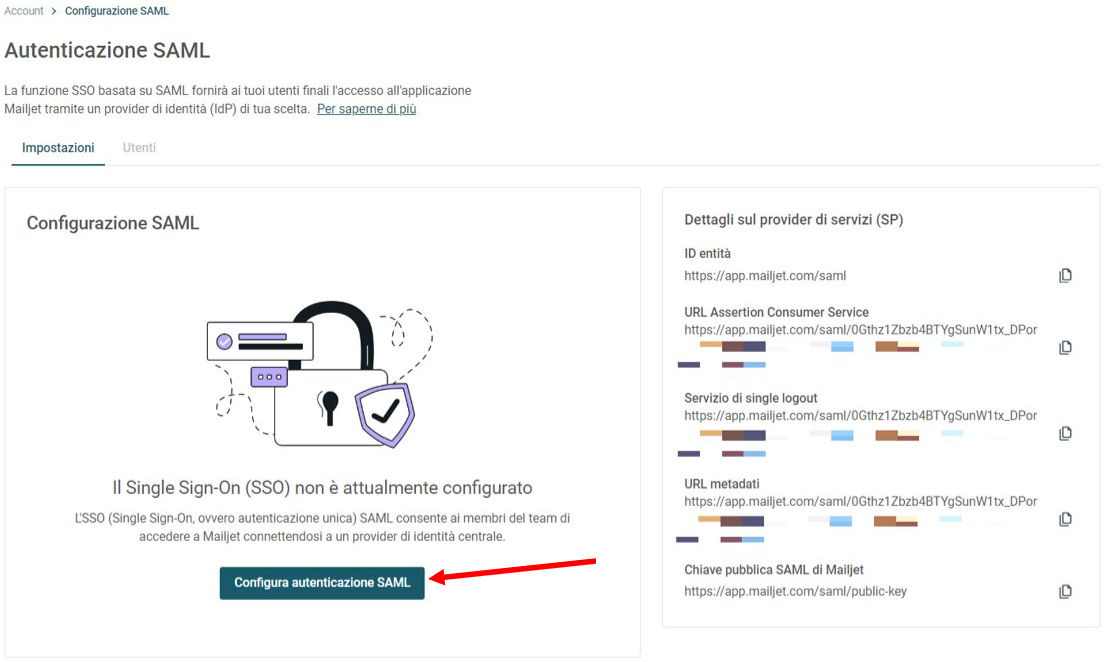Click the Chiave pubblica SAML di Mailjet label
The height and width of the screenshot is (662, 1106).
pyautogui.click(x=774, y=570)
